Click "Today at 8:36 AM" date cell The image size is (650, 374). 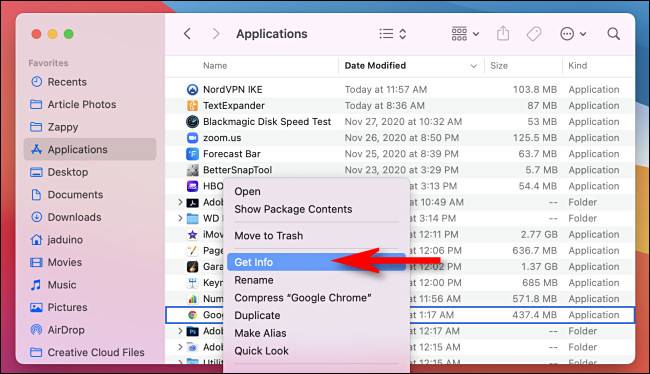click(x=384, y=105)
